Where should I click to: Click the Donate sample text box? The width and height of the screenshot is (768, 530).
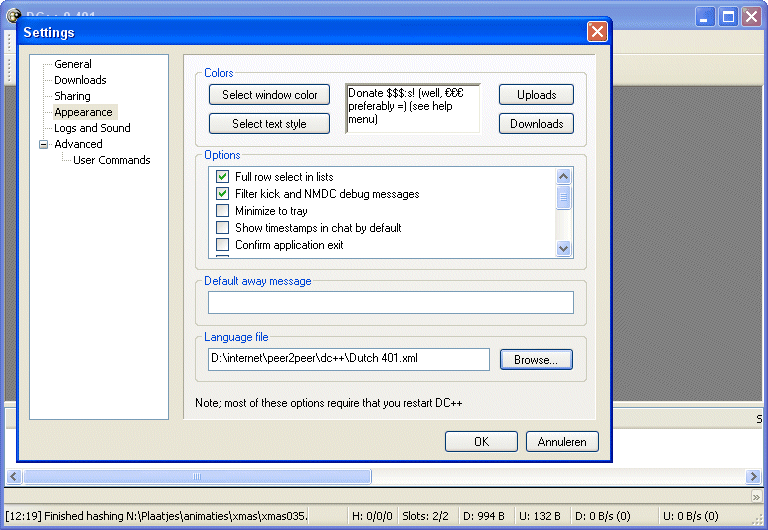click(413, 108)
